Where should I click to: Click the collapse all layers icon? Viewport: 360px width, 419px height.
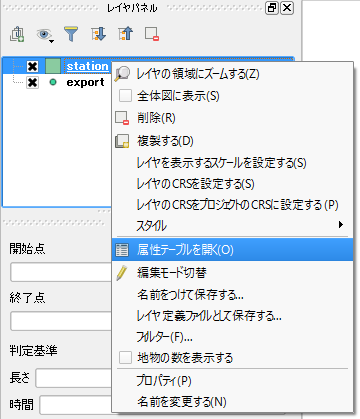click(x=125, y=34)
